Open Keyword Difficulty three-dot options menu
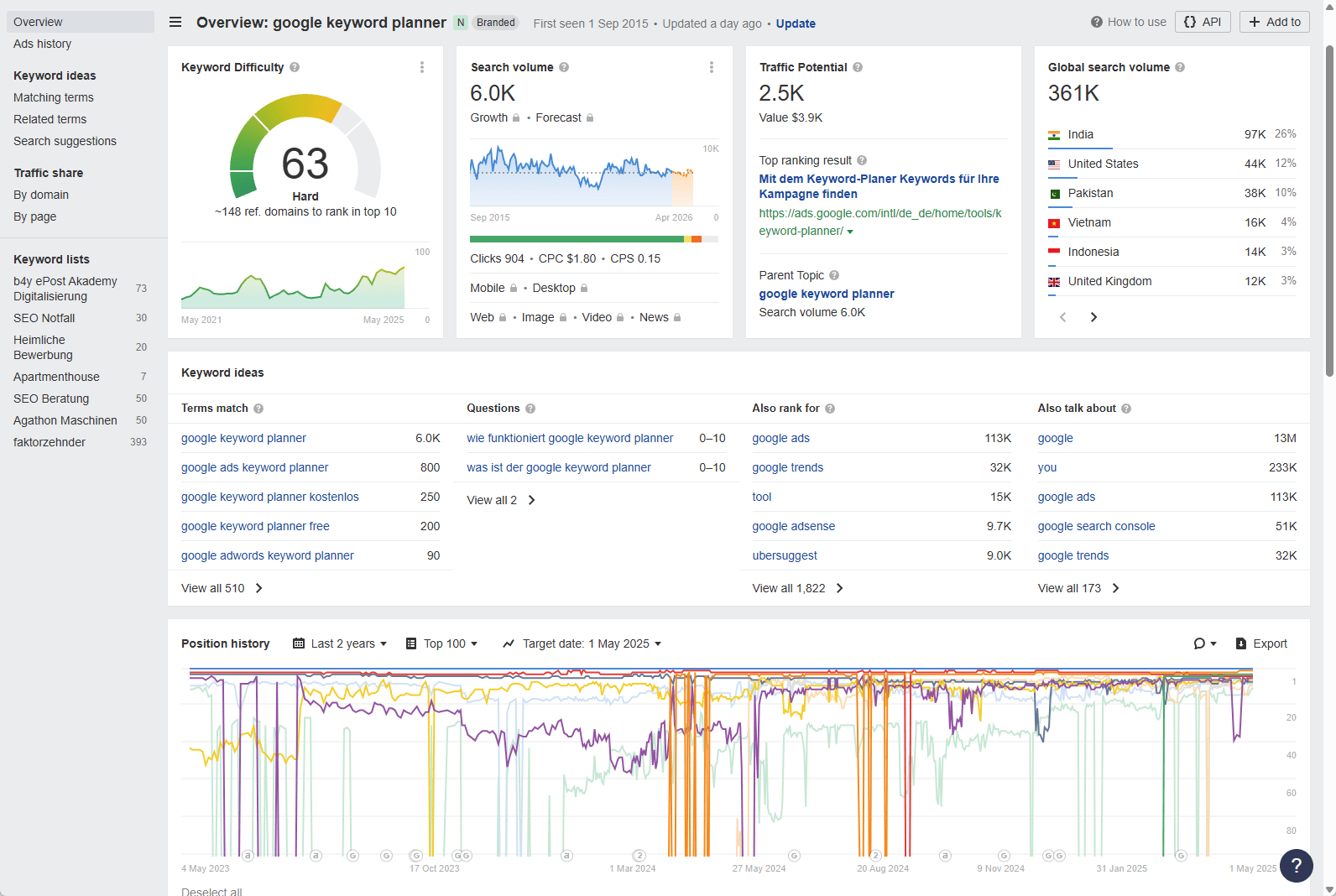 pos(422,67)
